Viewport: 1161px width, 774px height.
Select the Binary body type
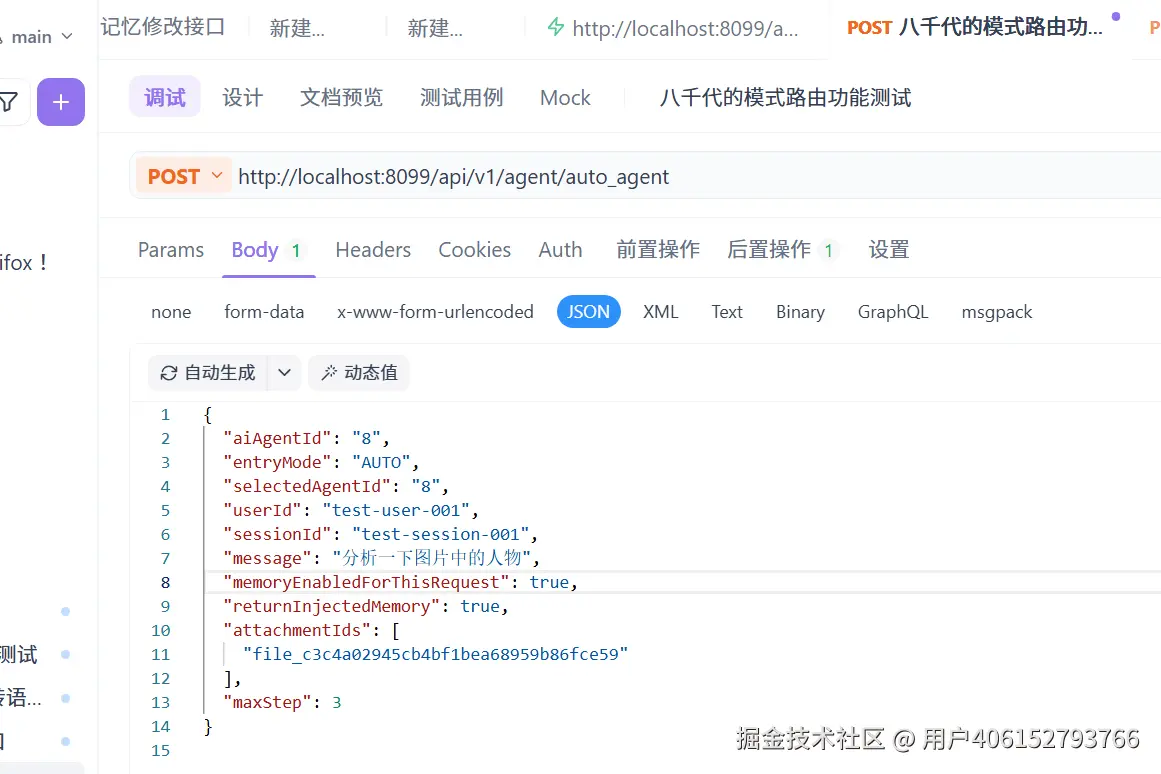pos(800,312)
